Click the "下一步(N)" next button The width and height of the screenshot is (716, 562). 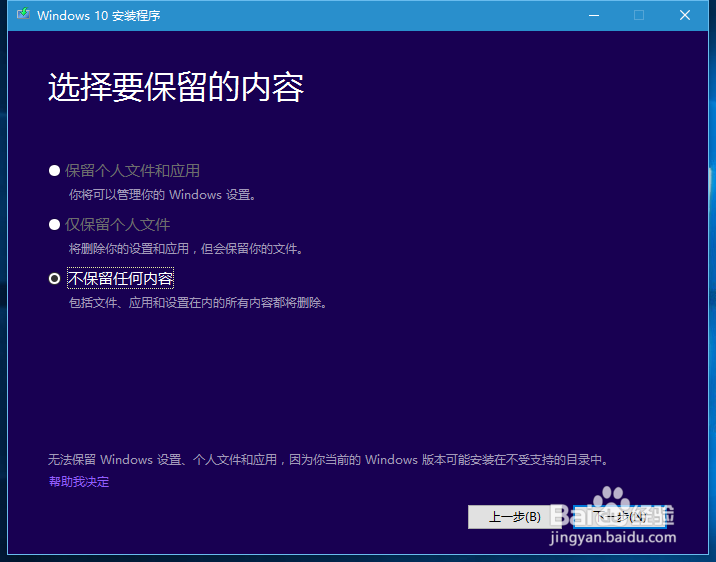(x=620, y=517)
